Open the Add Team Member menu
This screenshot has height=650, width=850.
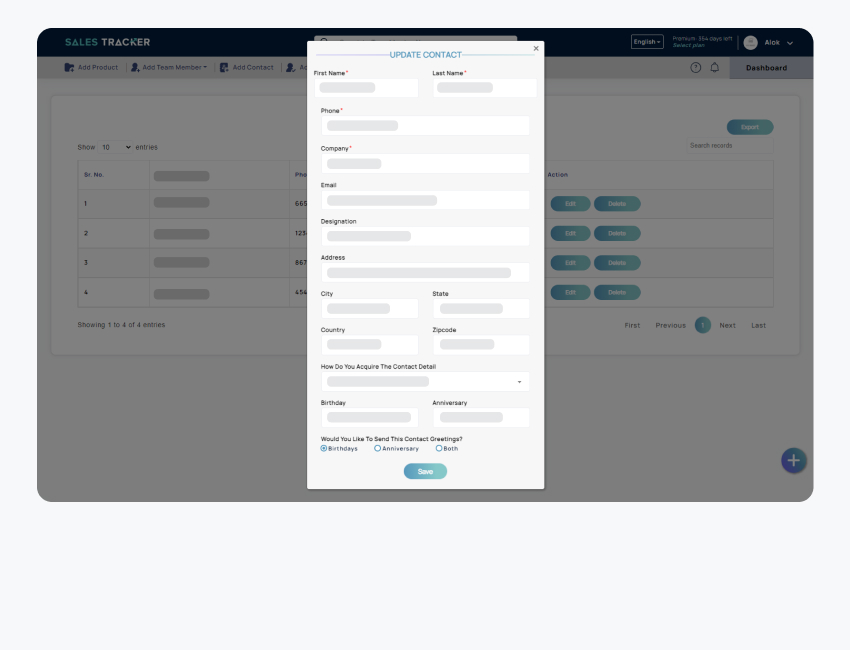click(175, 68)
